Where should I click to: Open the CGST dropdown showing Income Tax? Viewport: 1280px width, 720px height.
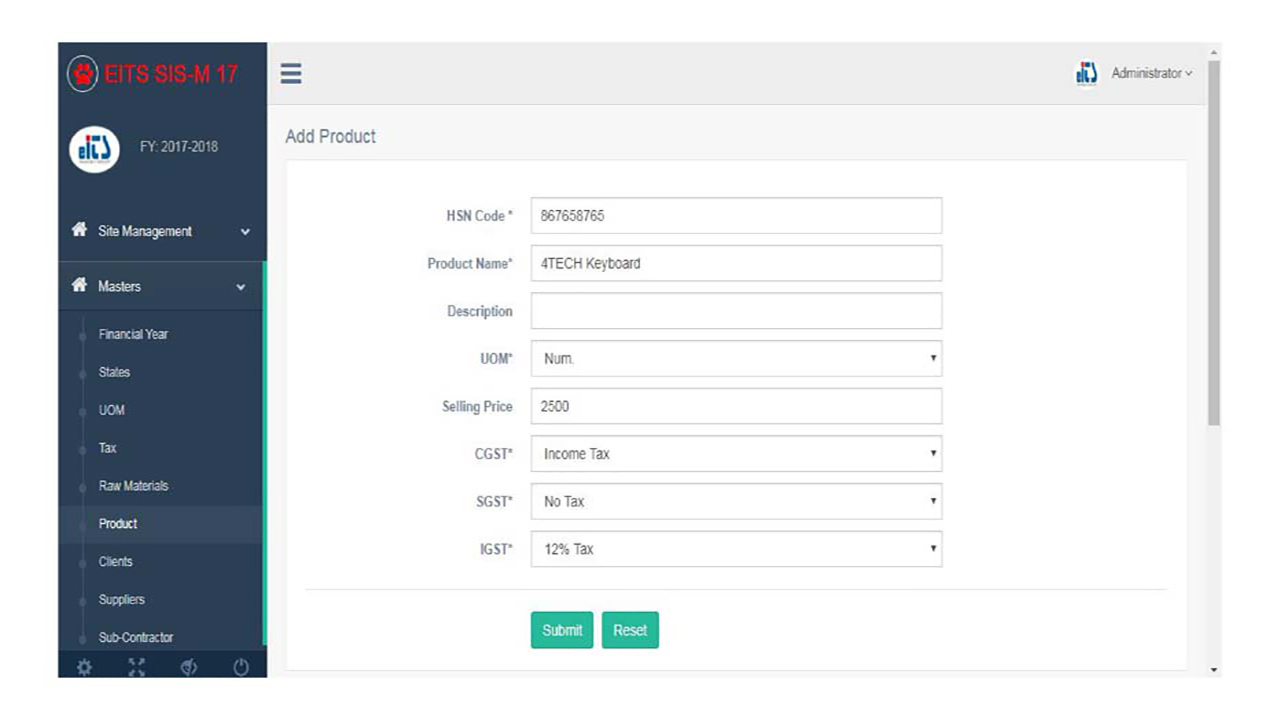click(x=736, y=453)
